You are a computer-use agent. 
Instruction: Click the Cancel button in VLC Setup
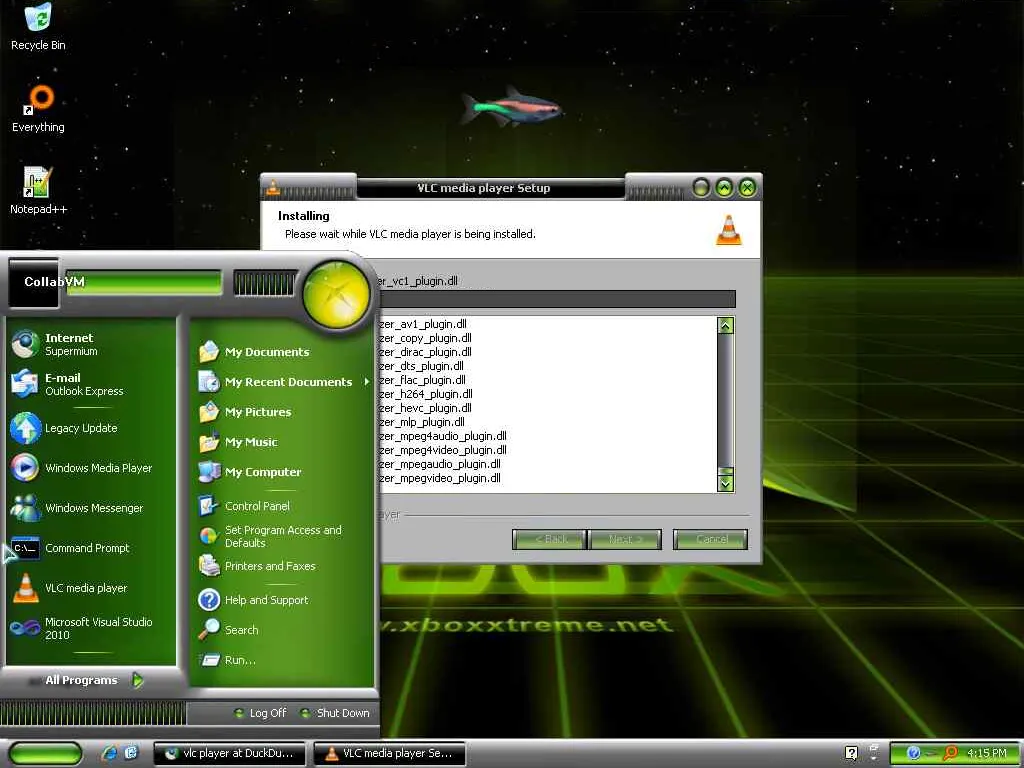click(x=711, y=539)
